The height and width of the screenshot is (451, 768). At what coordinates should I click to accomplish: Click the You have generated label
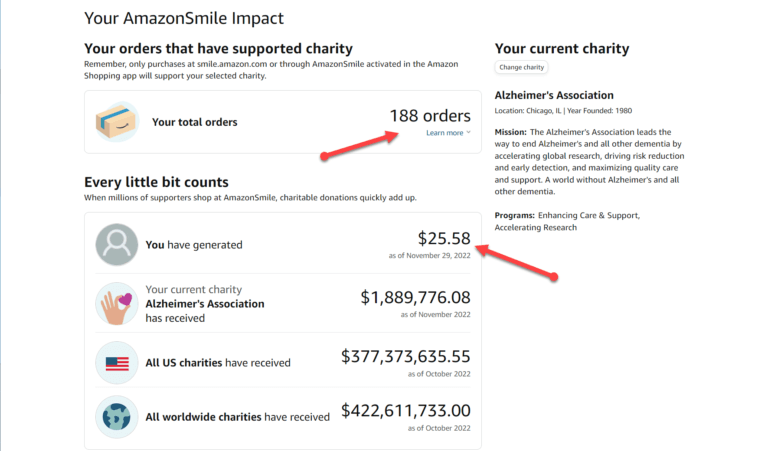coord(194,245)
